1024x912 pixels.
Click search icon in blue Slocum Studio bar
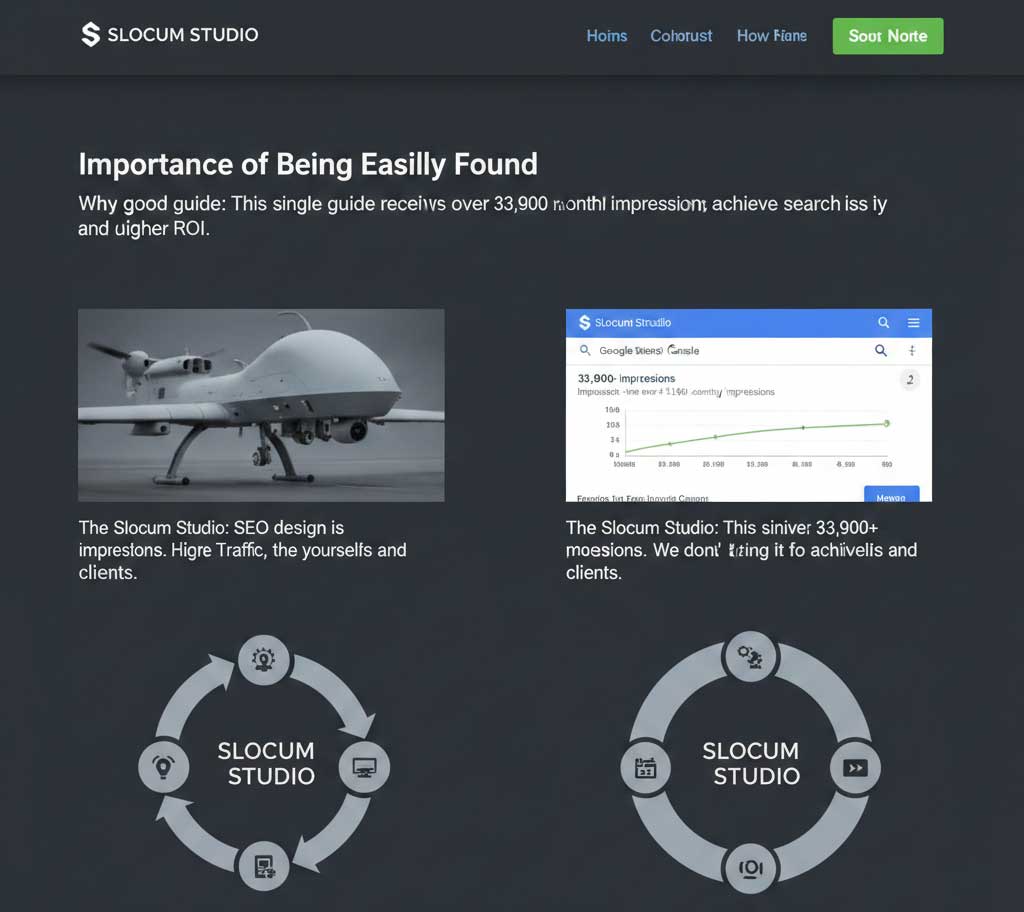pos(884,322)
